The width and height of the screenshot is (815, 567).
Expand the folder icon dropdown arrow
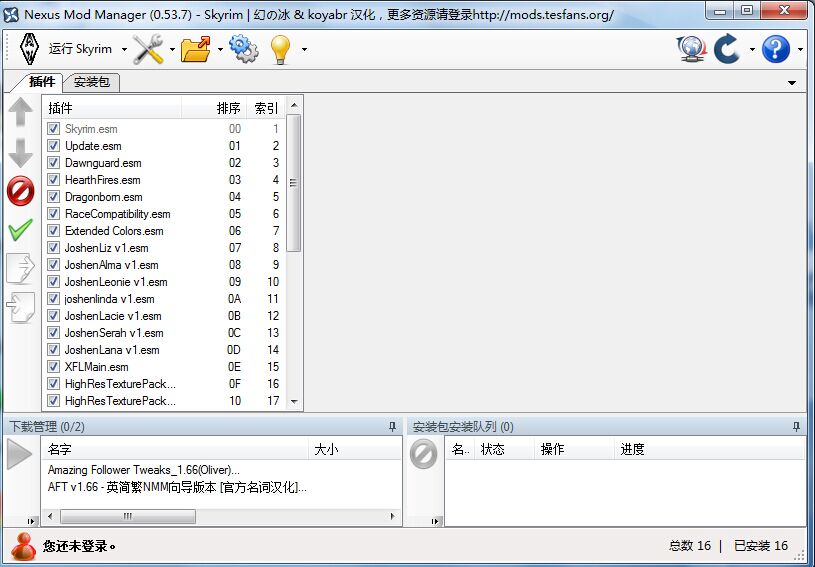click(x=220, y=50)
